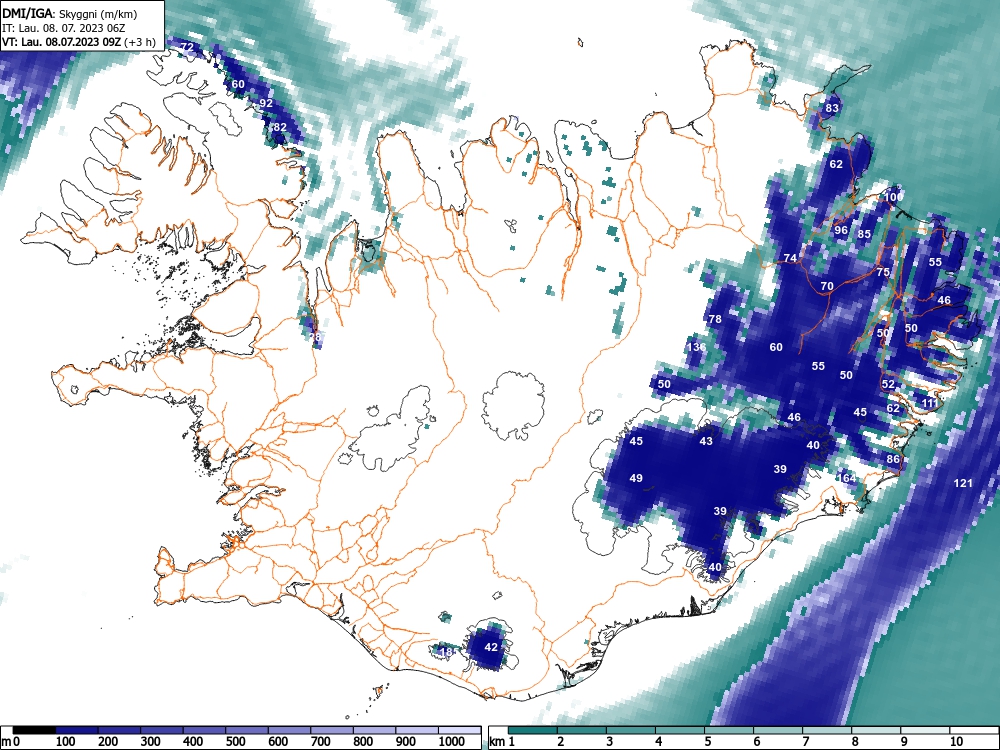The height and width of the screenshot is (750, 1000).
Task: Click the pale lavender 900–1000 m legend swatch
Action: (x=416, y=730)
